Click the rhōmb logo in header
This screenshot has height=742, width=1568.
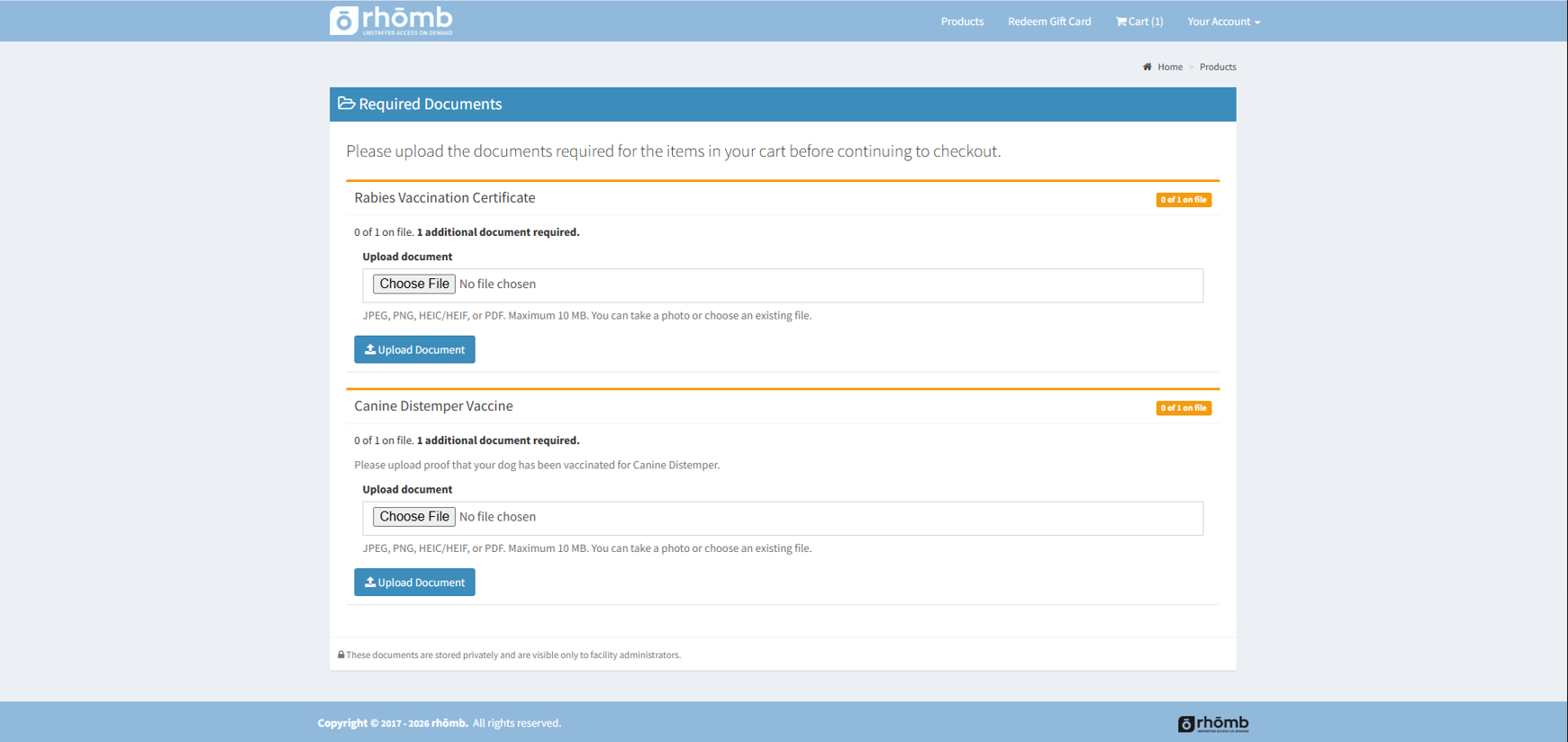[391, 21]
